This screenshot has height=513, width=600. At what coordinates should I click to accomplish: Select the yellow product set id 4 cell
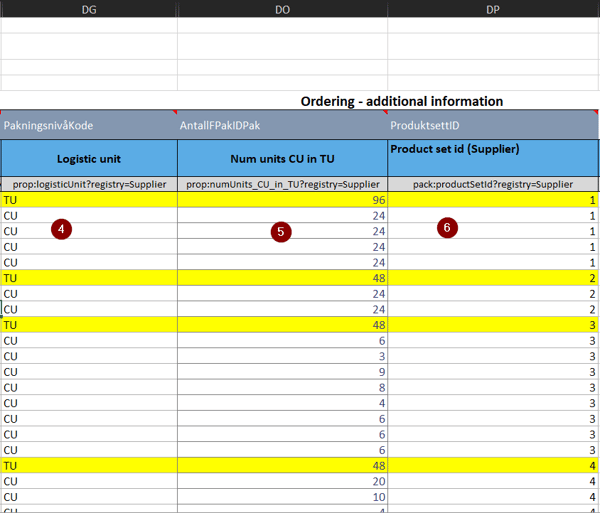pyautogui.click(x=493, y=466)
